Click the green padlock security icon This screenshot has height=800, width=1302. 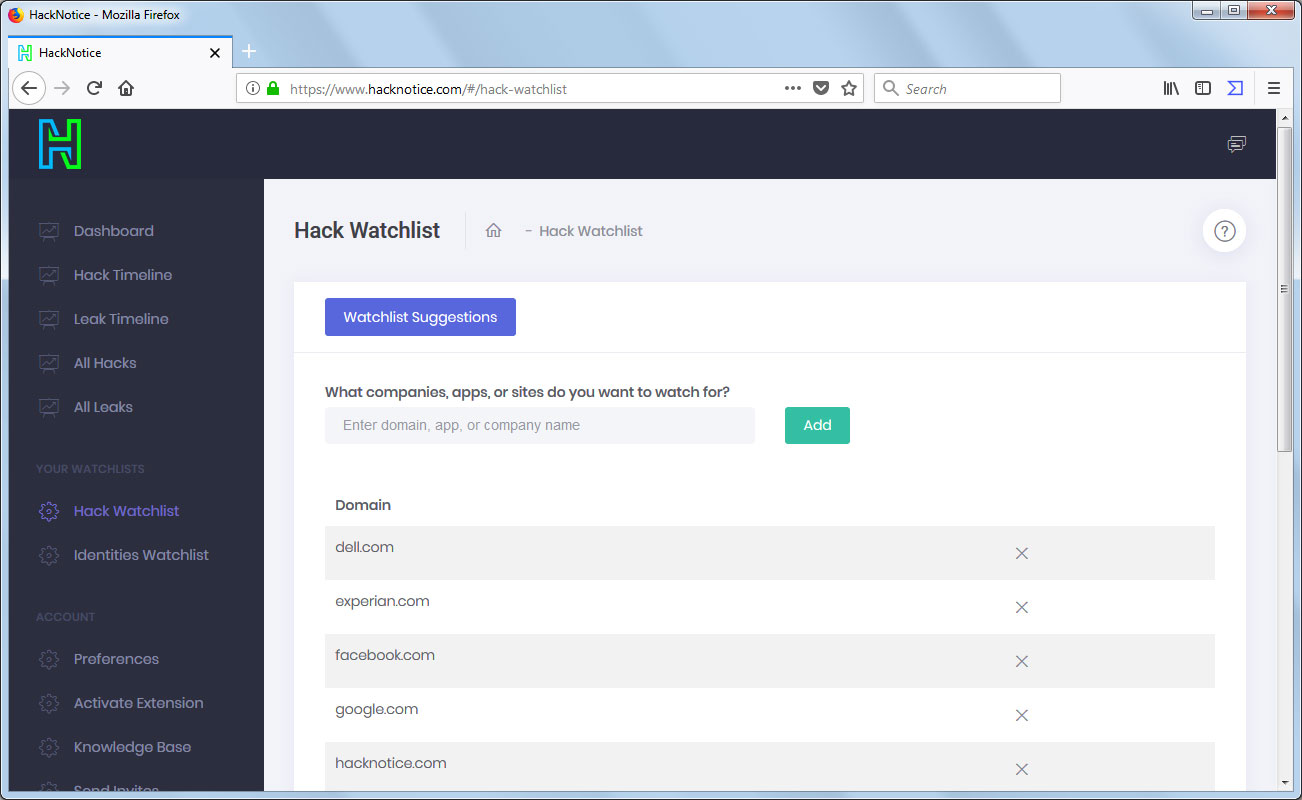(x=273, y=88)
